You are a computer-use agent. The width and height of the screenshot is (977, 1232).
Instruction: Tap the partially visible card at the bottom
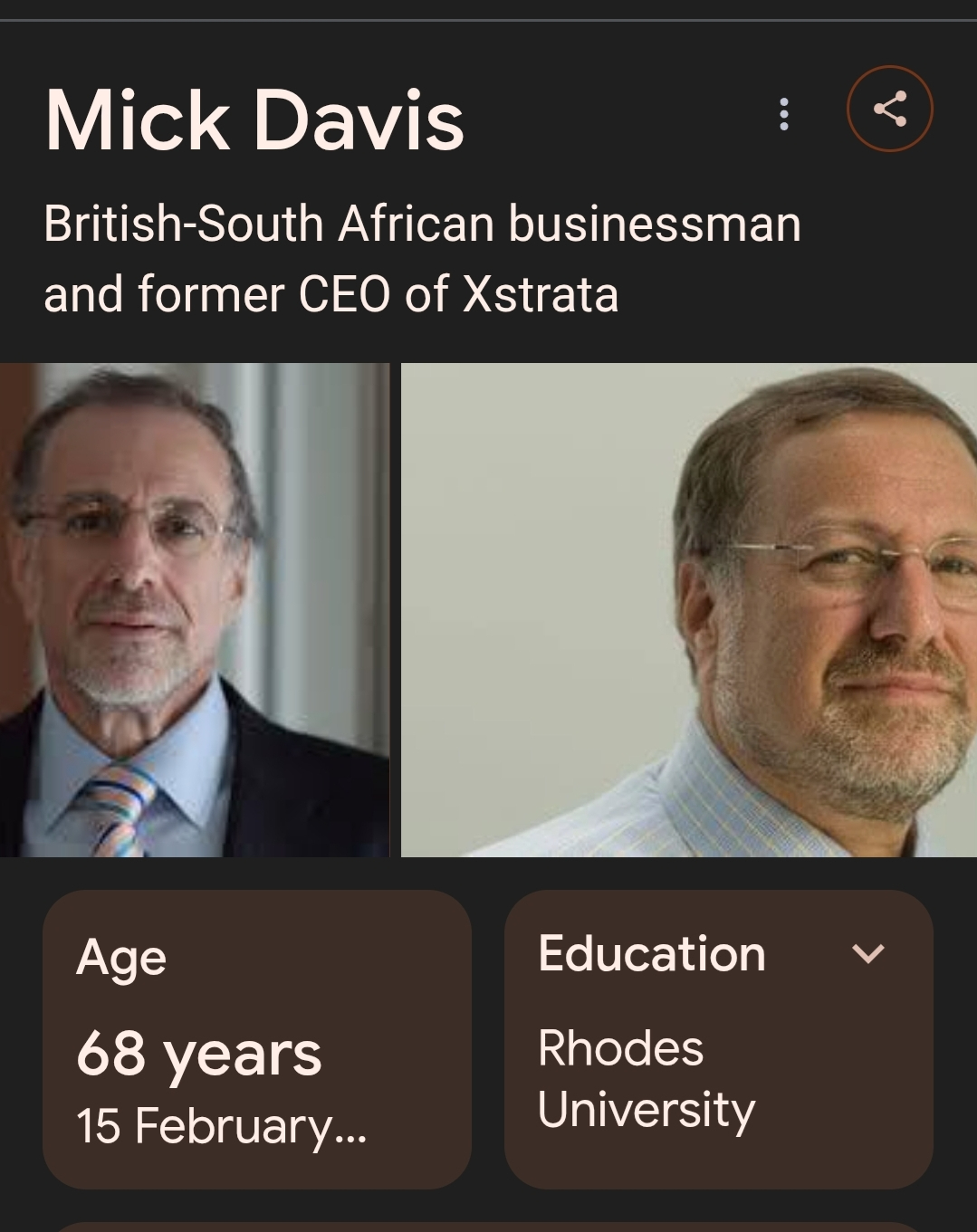[488, 1226]
